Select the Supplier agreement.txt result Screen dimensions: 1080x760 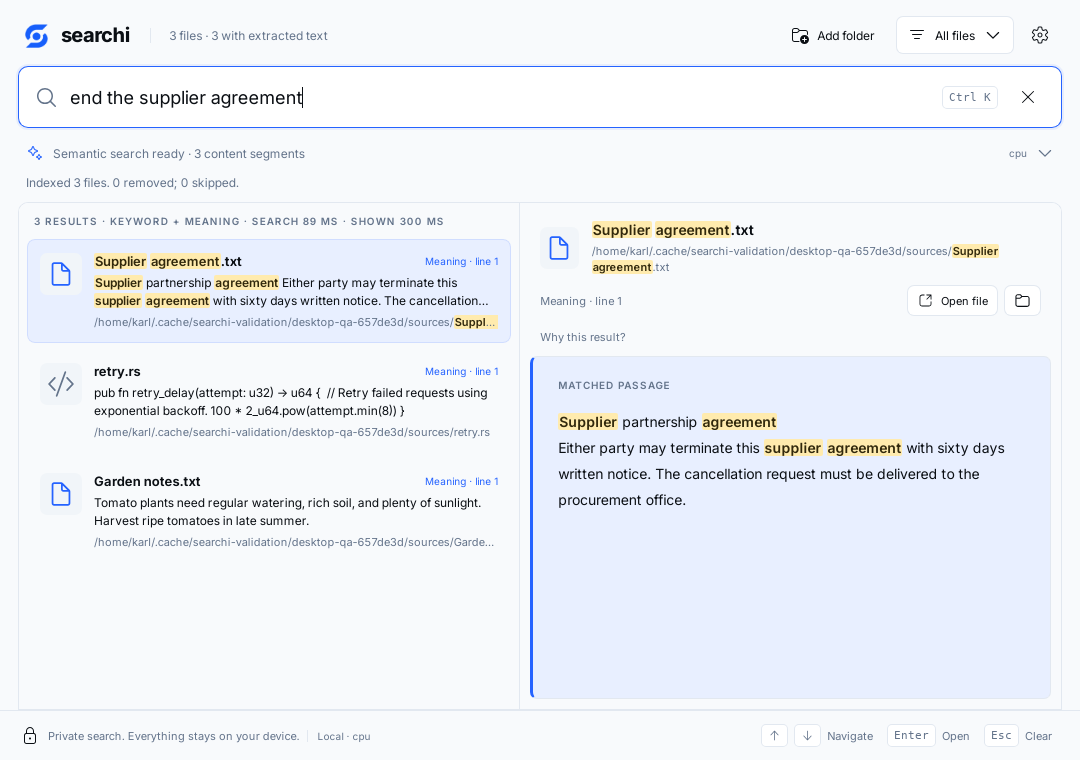click(269, 291)
